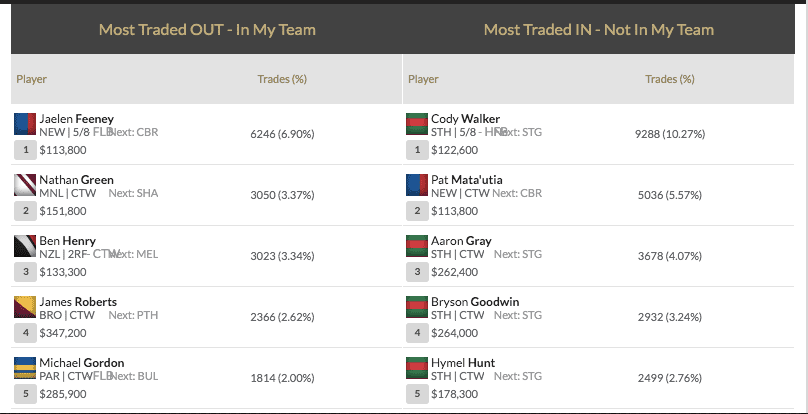
Task: Click Pat Mata'utia's Newcastle jersey icon
Action: point(417,185)
